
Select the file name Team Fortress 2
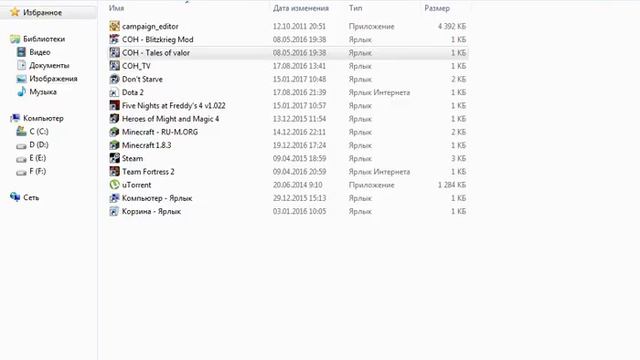[148, 172]
